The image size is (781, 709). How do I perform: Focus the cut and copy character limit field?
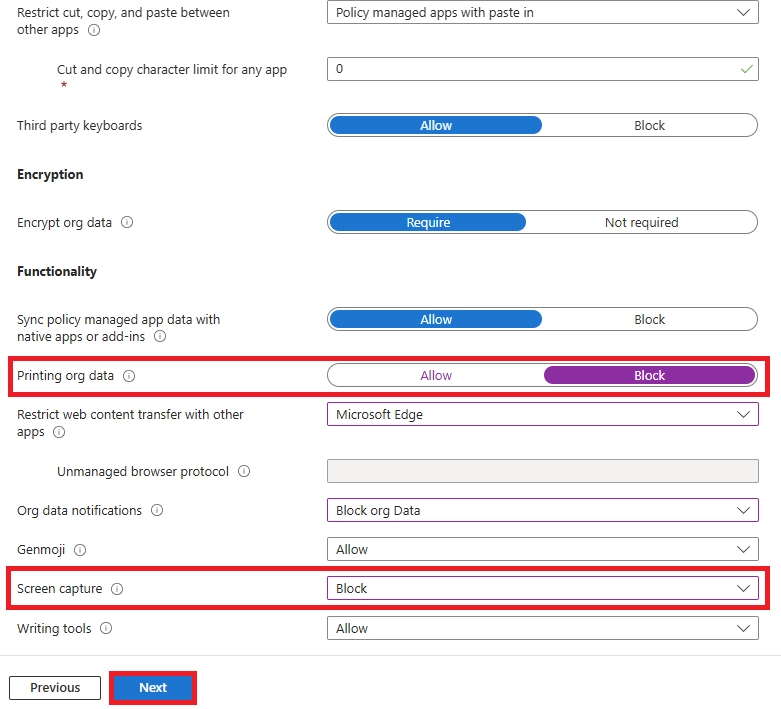click(543, 69)
